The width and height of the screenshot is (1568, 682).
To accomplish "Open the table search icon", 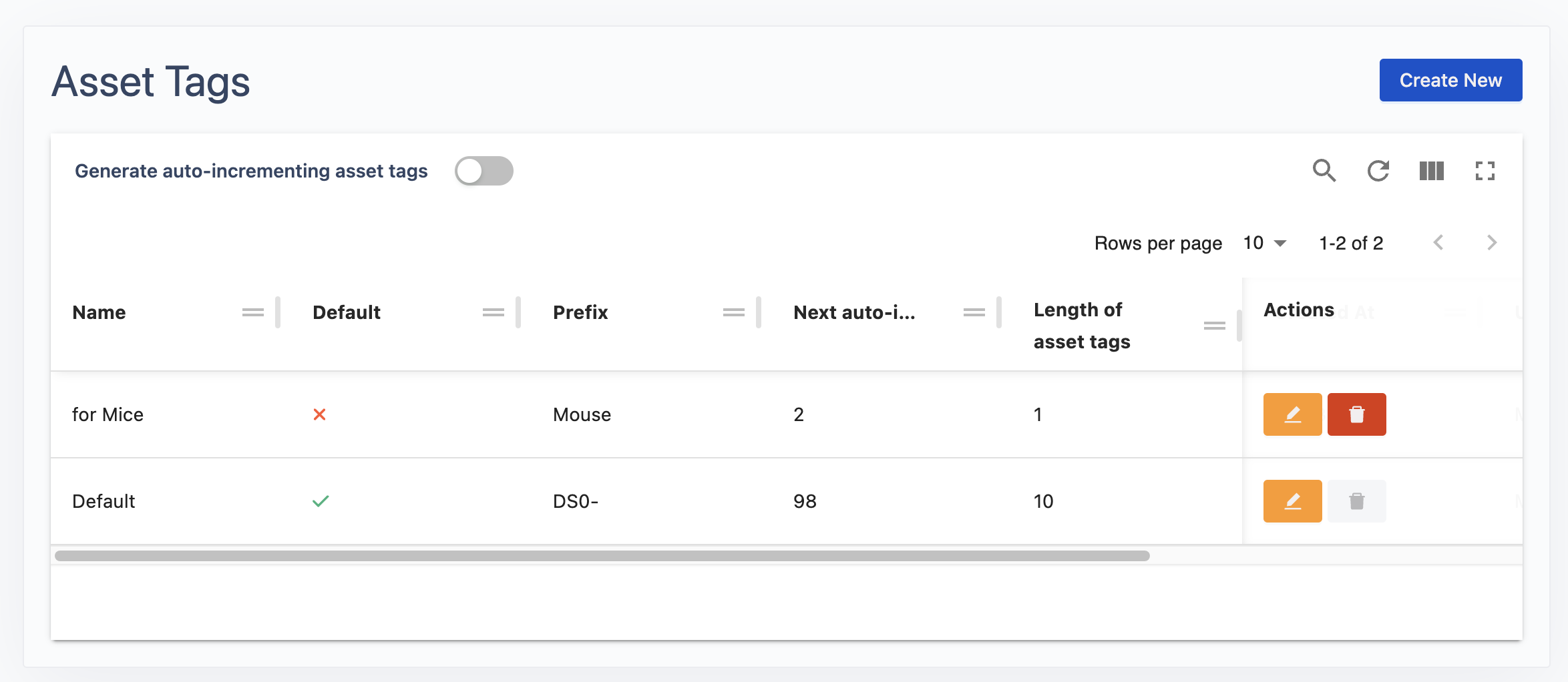I will tap(1324, 171).
